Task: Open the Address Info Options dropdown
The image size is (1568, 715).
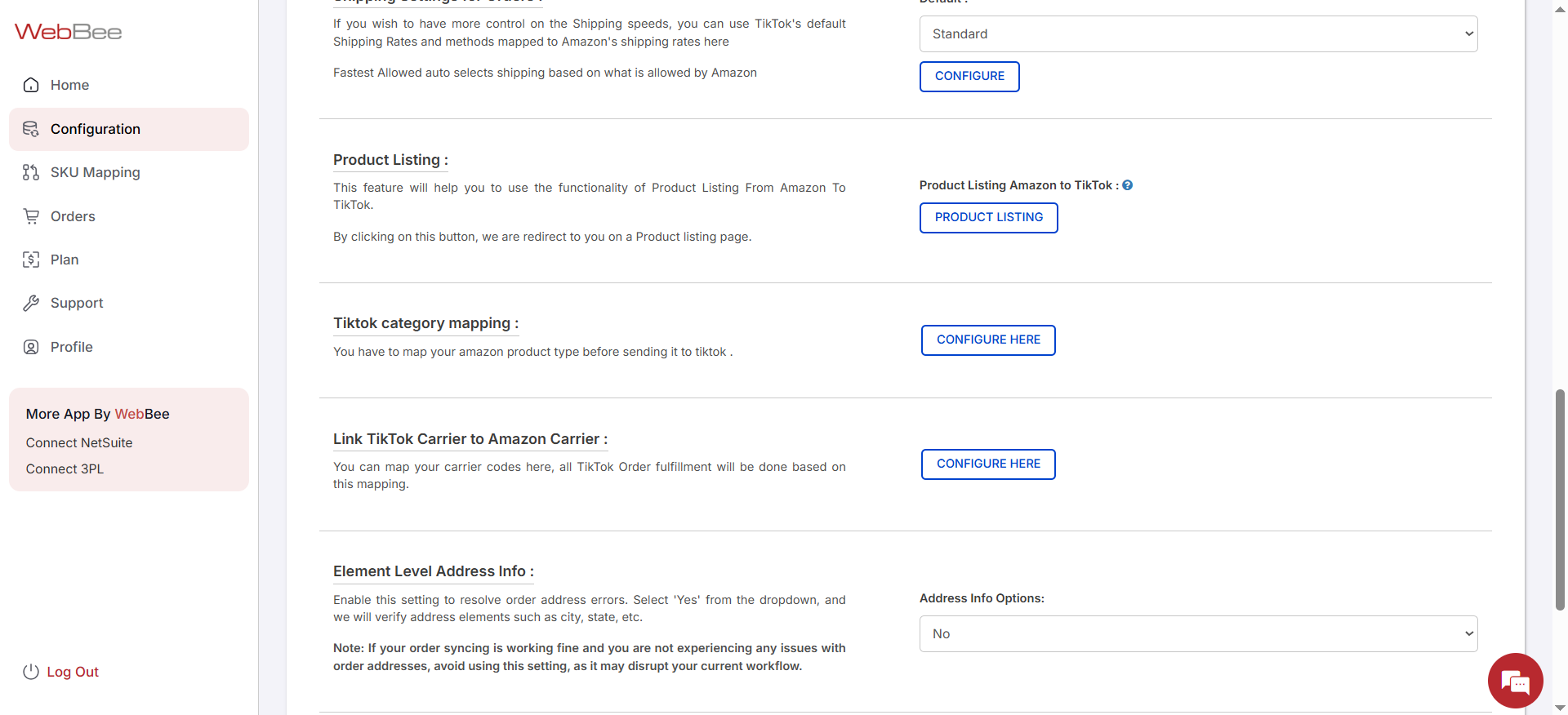Action: pyautogui.click(x=1198, y=634)
